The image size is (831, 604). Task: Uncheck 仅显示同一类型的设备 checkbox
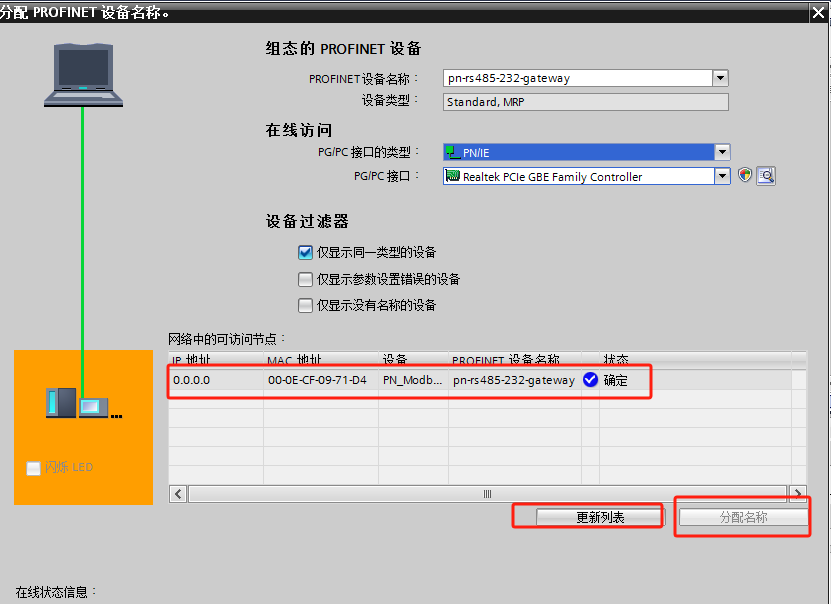click(x=305, y=252)
